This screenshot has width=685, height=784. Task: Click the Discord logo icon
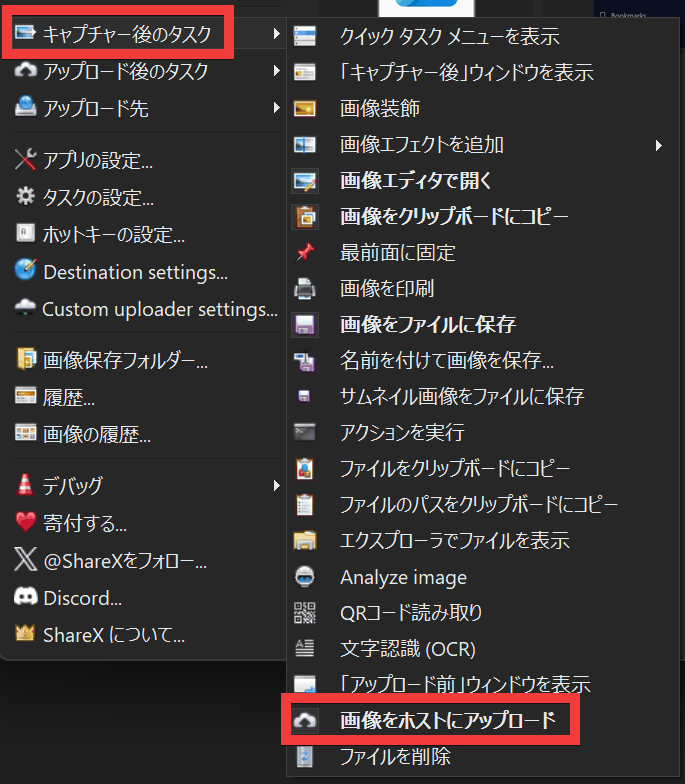tap(26, 598)
